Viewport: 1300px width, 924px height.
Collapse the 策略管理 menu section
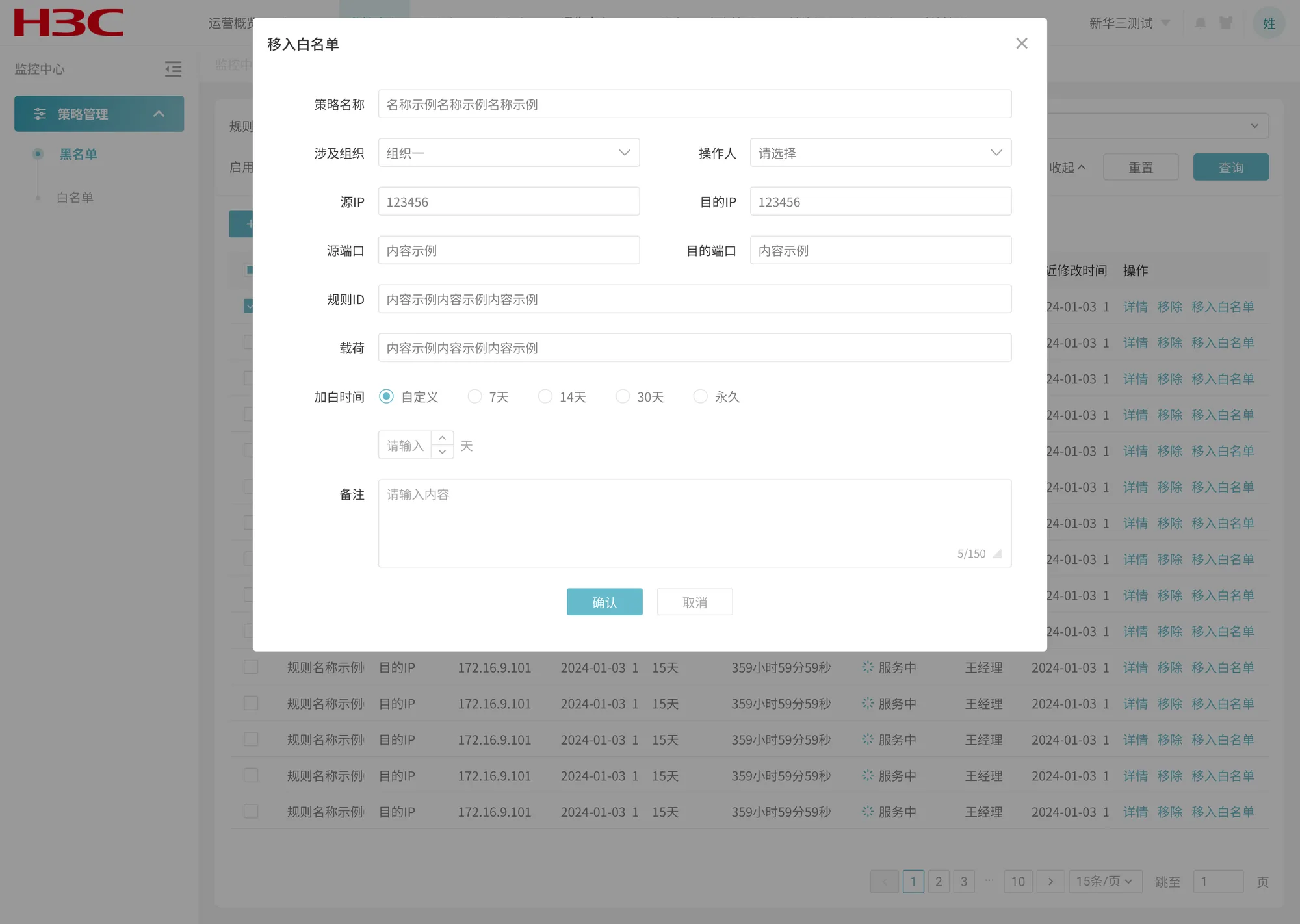(x=99, y=114)
